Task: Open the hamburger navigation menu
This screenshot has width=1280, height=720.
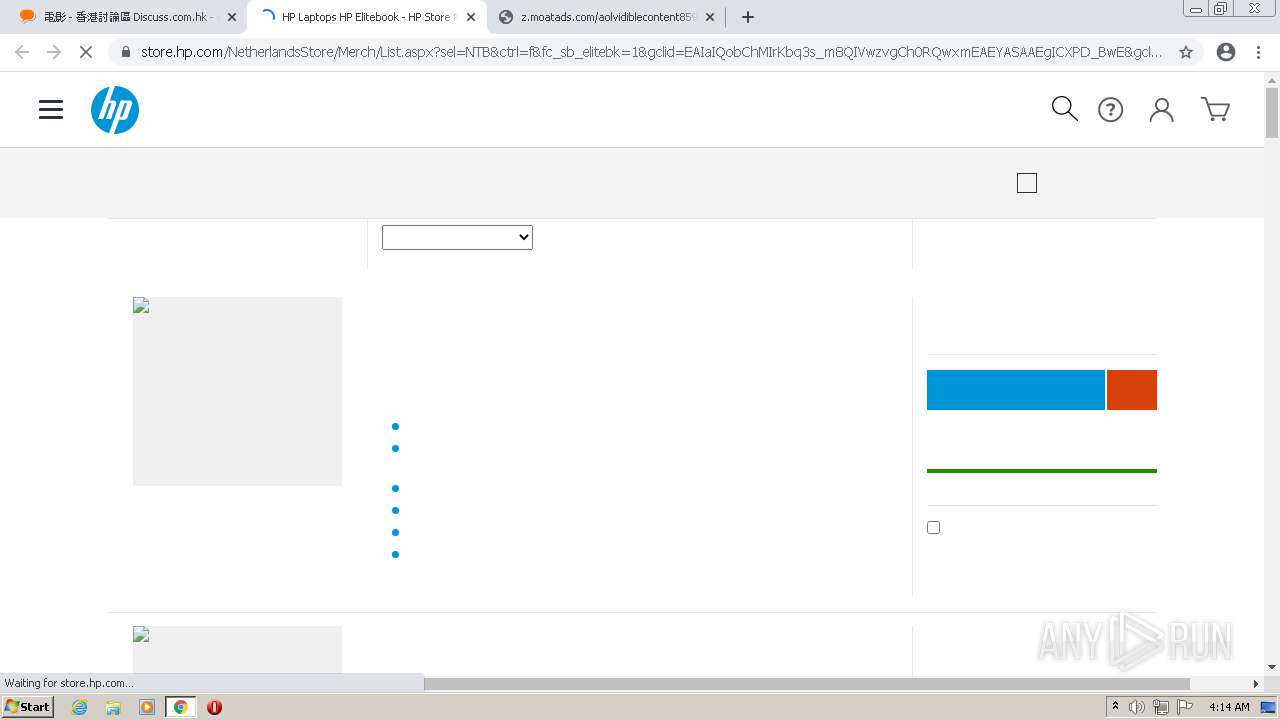Action: (51, 110)
